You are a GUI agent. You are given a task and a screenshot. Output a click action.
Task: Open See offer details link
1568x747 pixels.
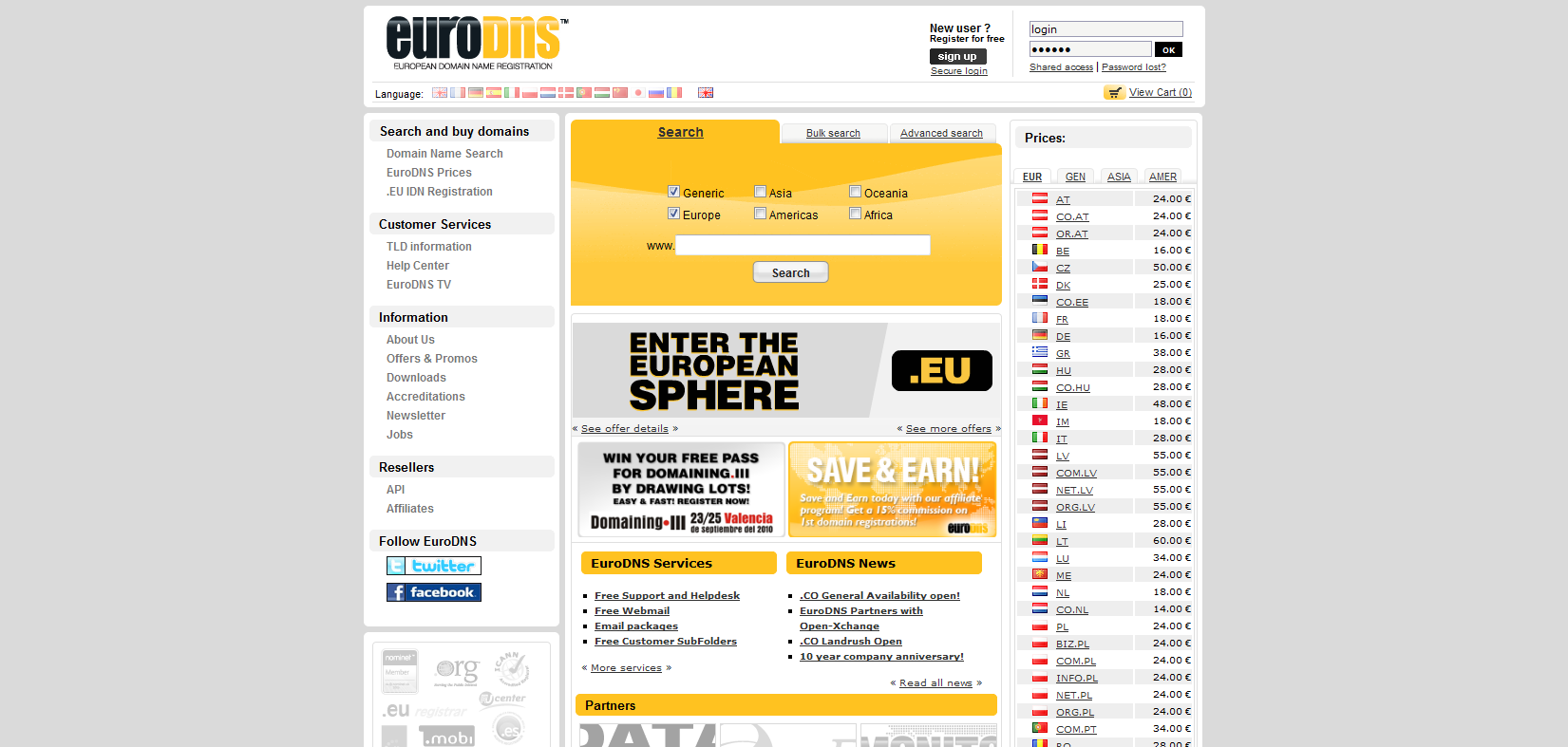point(625,429)
